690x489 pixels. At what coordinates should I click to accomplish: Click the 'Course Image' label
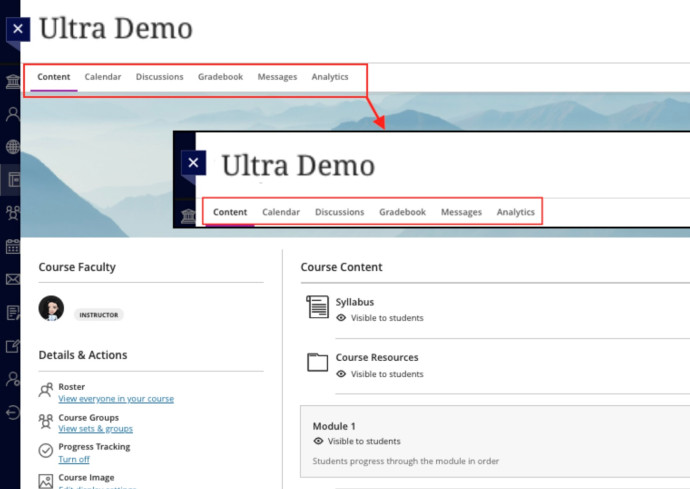coord(86,478)
